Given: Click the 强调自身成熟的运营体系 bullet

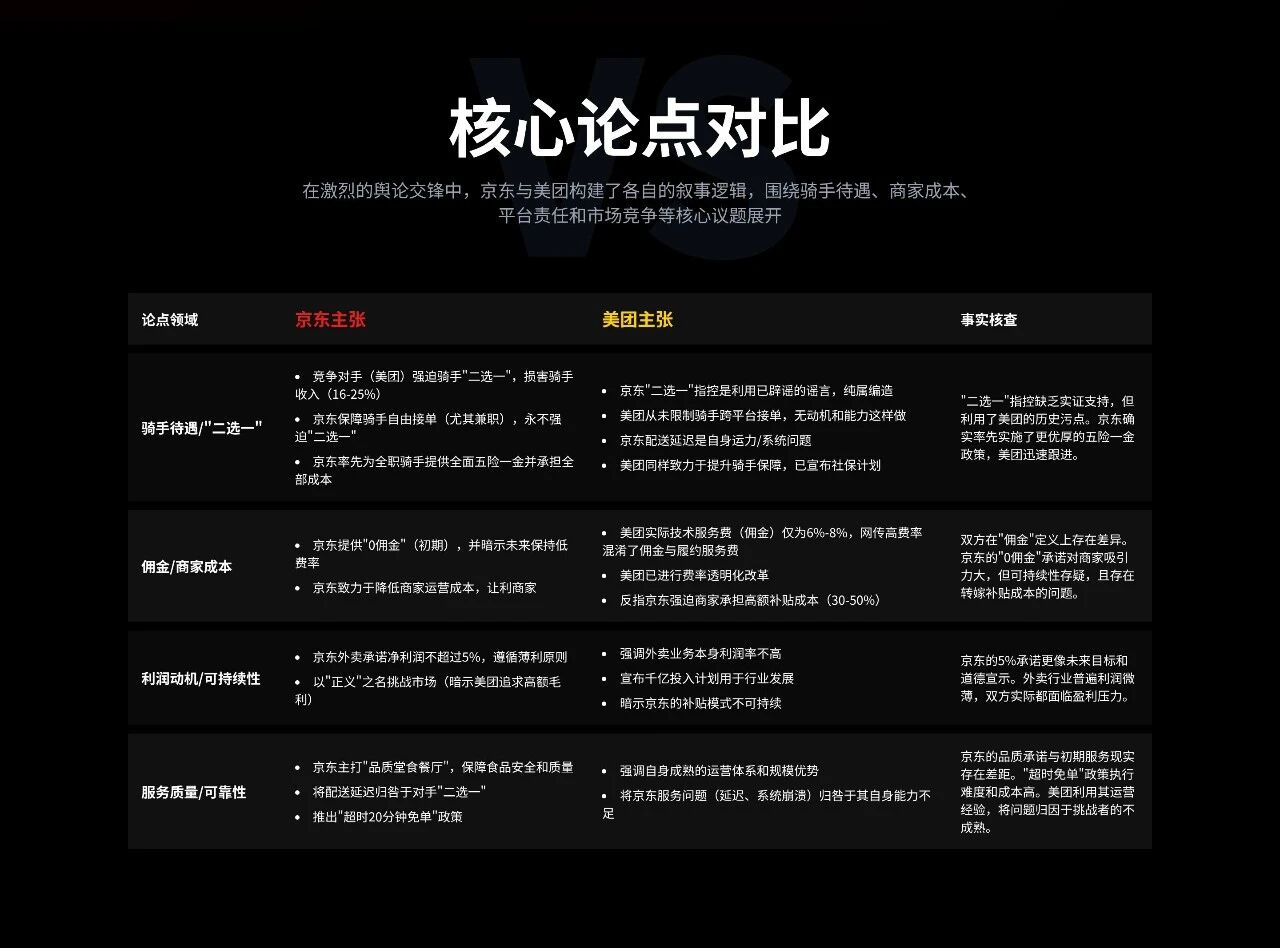Looking at the screenshot, I should tap(718, 771).
